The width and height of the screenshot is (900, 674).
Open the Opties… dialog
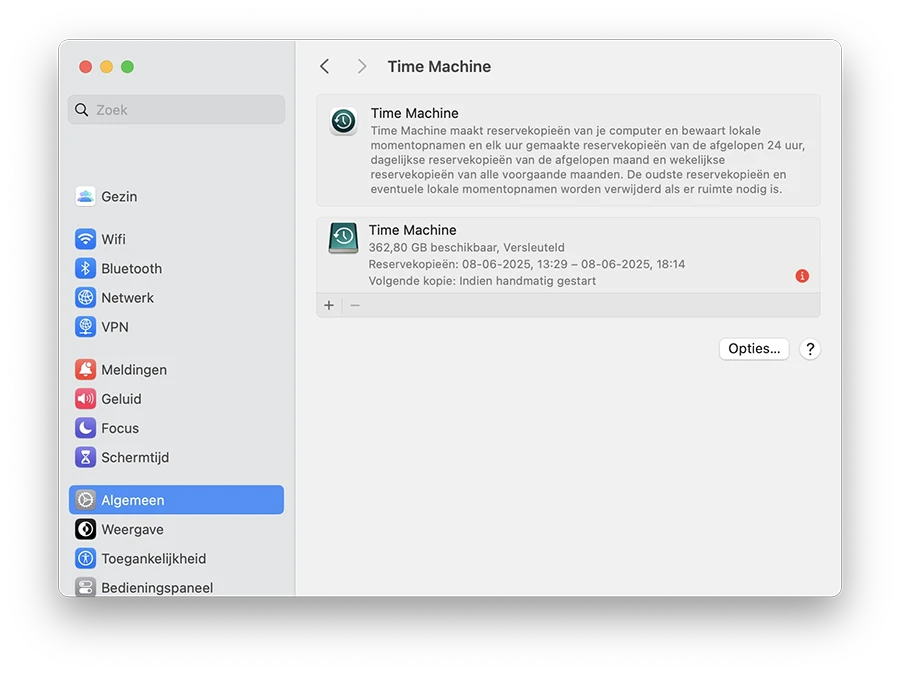click(x=753, y=349)
